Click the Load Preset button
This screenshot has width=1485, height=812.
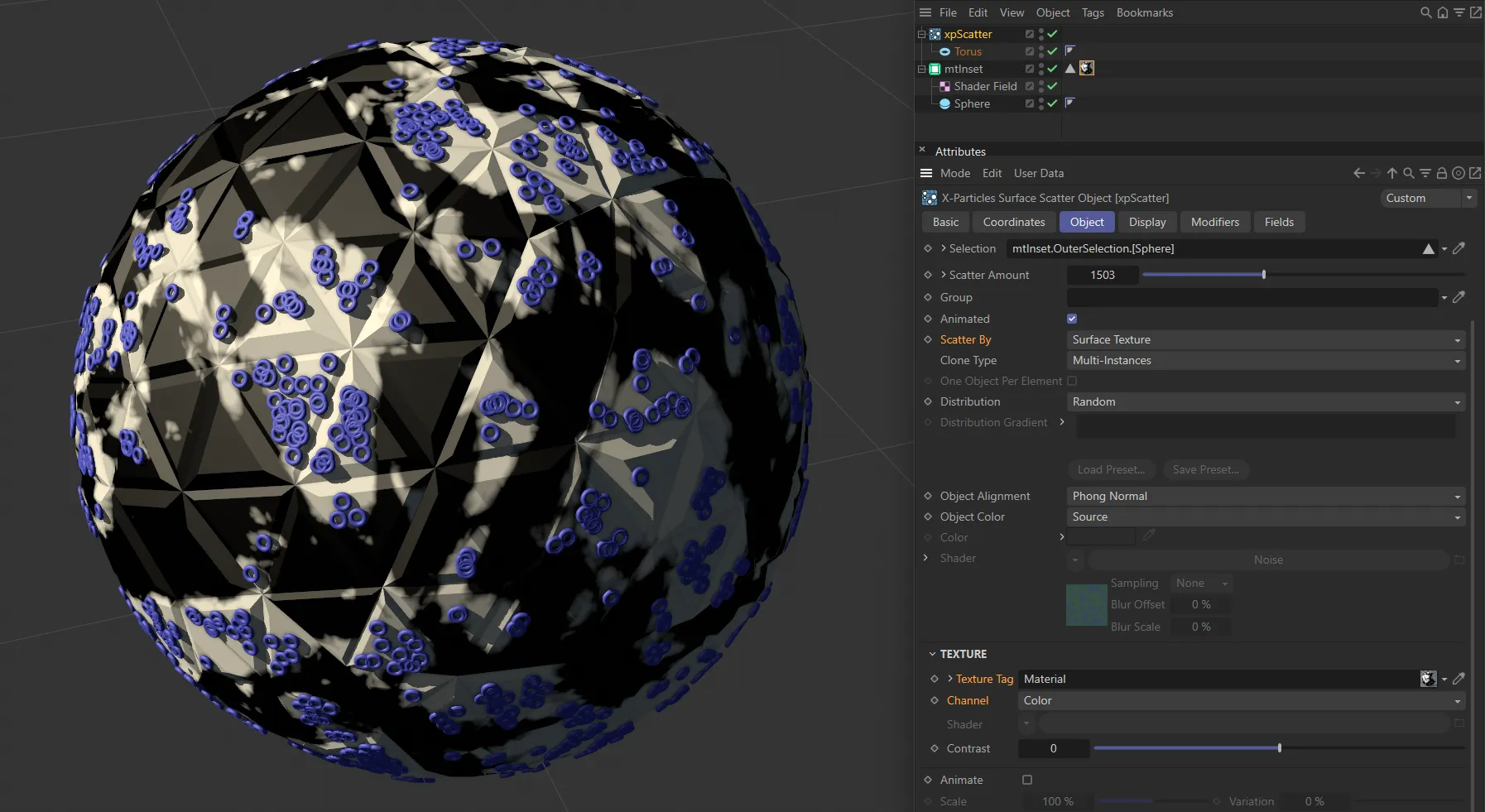tap(1111, 469)
